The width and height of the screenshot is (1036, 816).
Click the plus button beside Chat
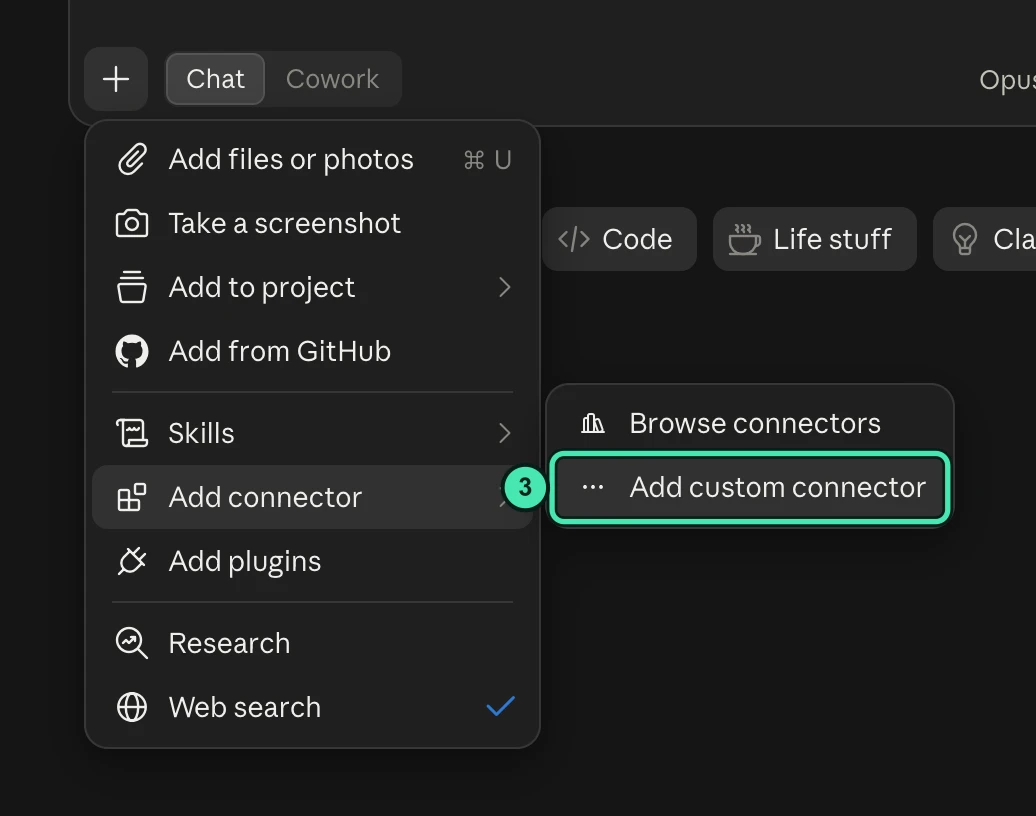point(116,79)
